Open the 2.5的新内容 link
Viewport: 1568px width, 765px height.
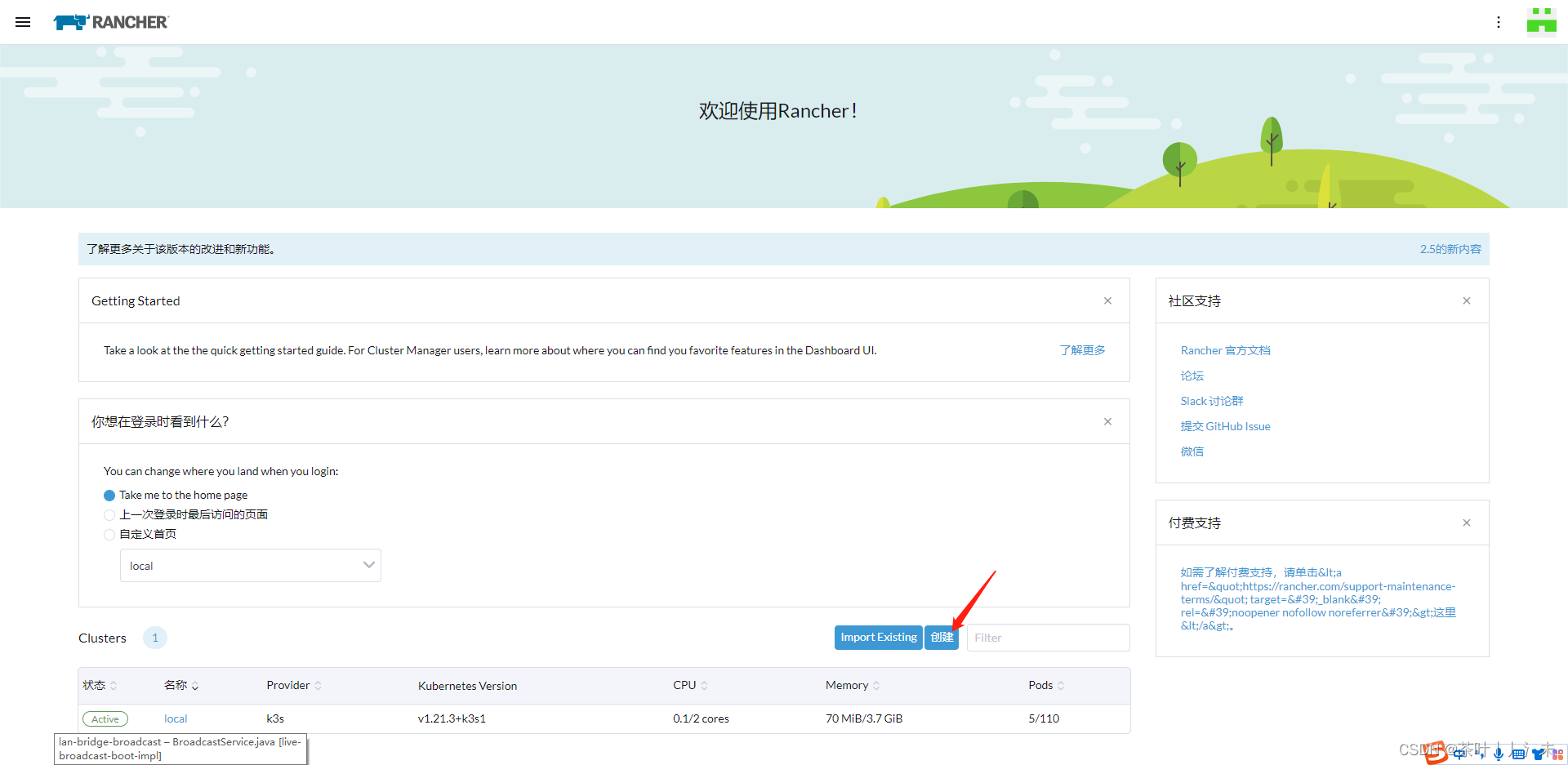(x=1450, y=249)
